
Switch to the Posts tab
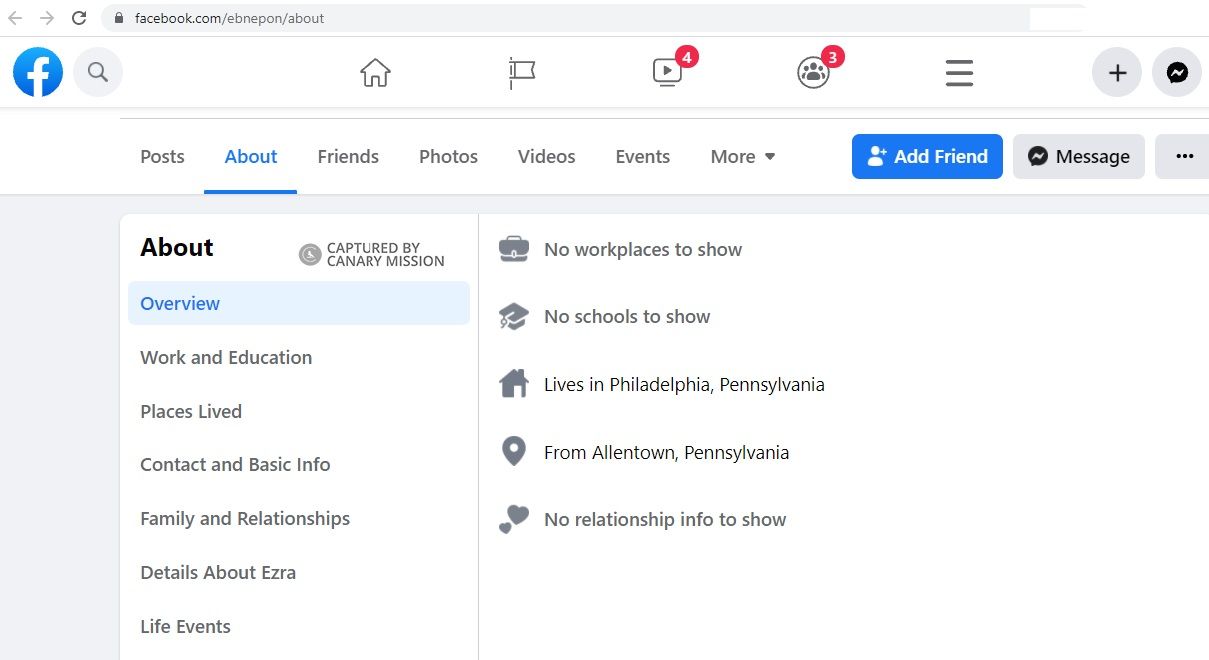point(162,157)
